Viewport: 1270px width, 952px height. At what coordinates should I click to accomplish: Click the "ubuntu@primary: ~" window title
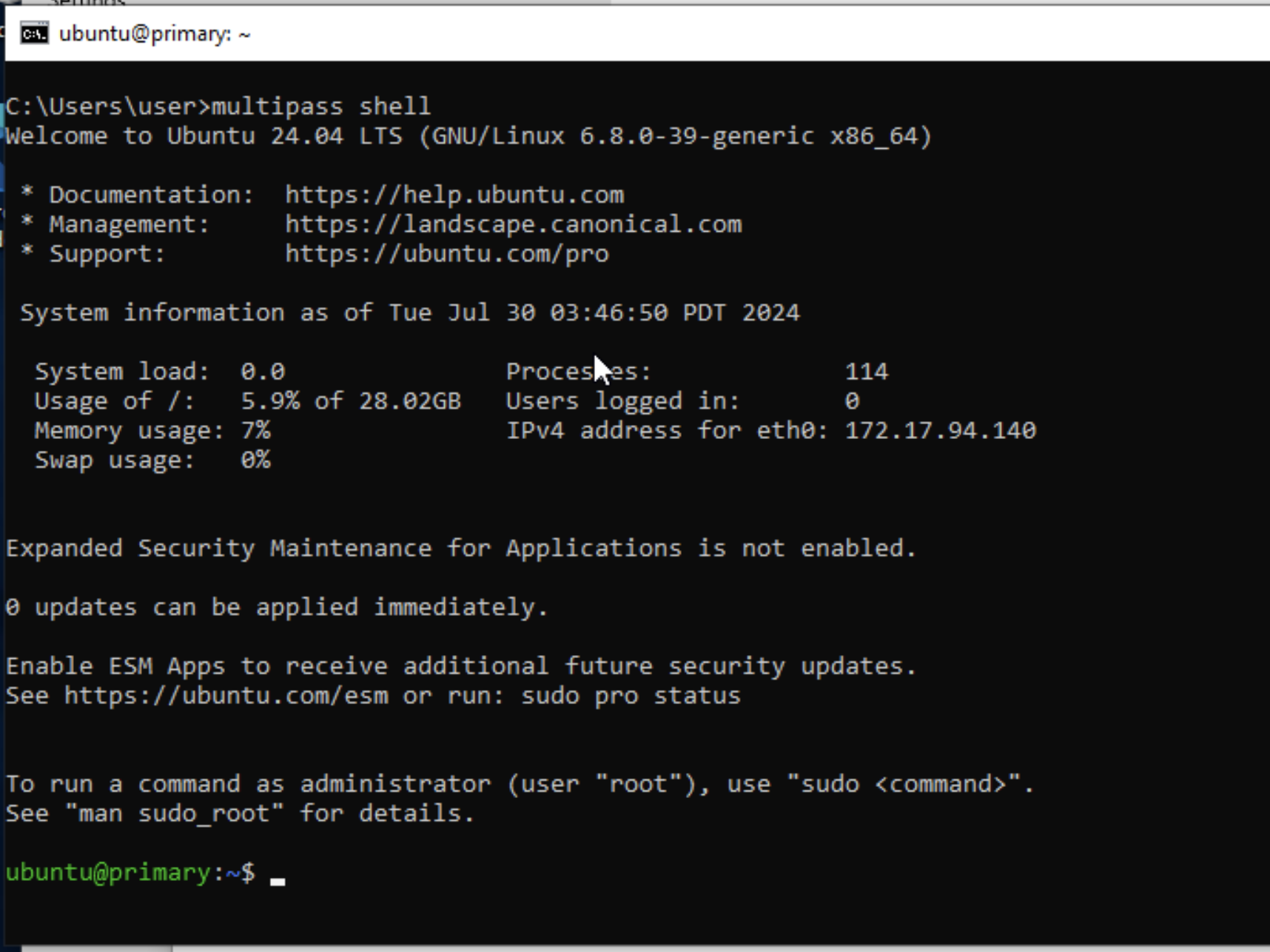click(154, 34)
